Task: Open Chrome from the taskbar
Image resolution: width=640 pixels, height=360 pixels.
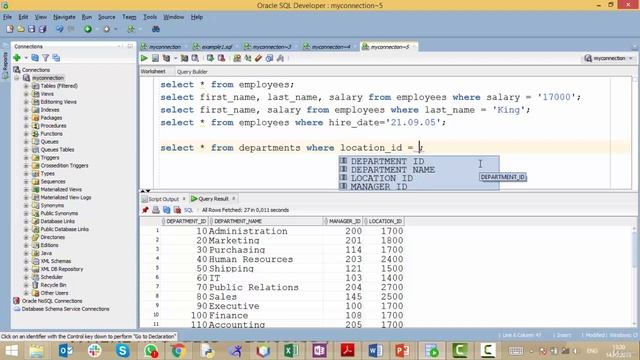Action: (178, 351)
